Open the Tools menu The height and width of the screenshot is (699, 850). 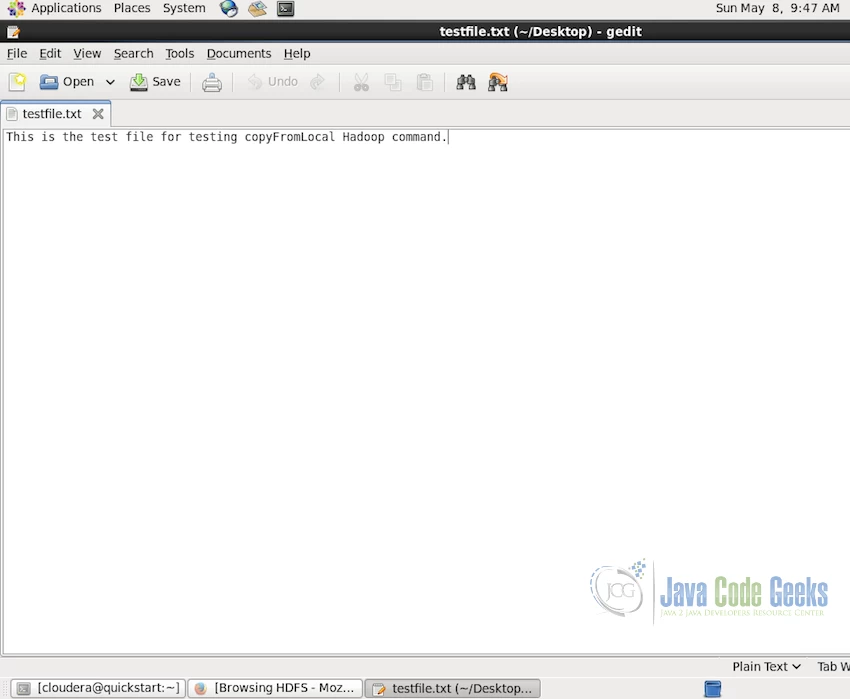179,54
